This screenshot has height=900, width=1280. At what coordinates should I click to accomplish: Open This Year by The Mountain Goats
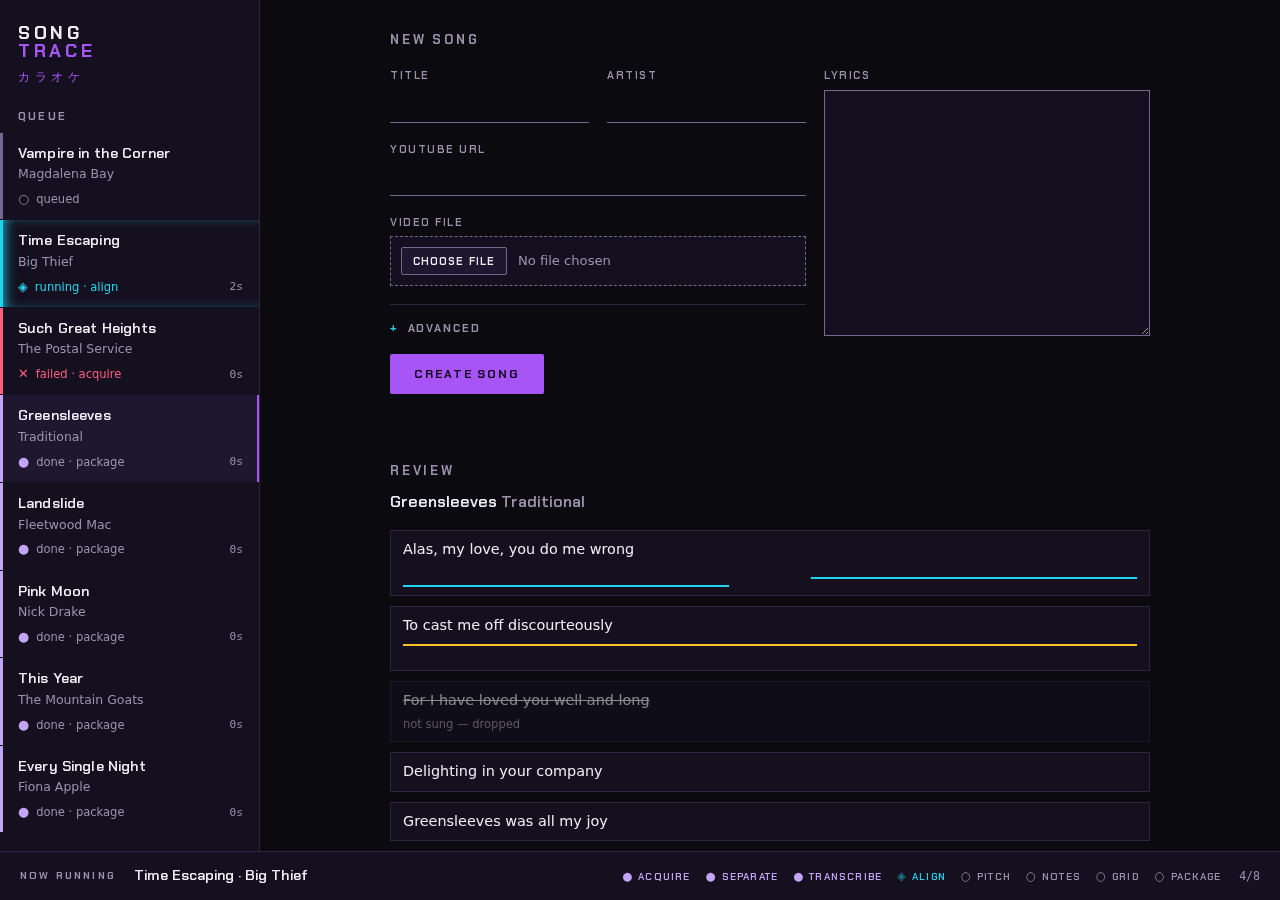(130, 702)
